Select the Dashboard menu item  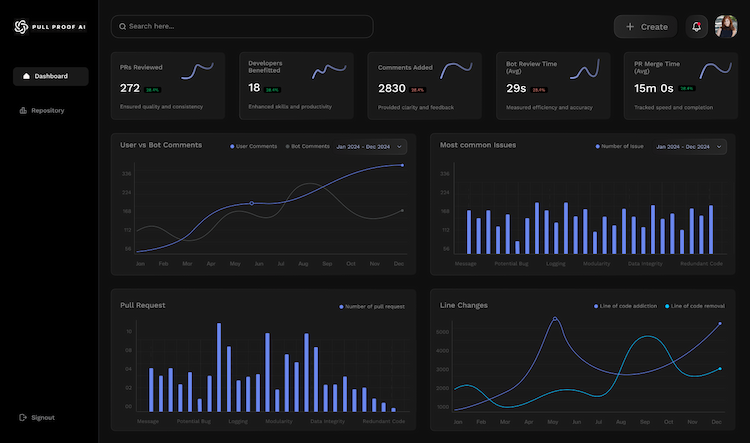(50, 76)
